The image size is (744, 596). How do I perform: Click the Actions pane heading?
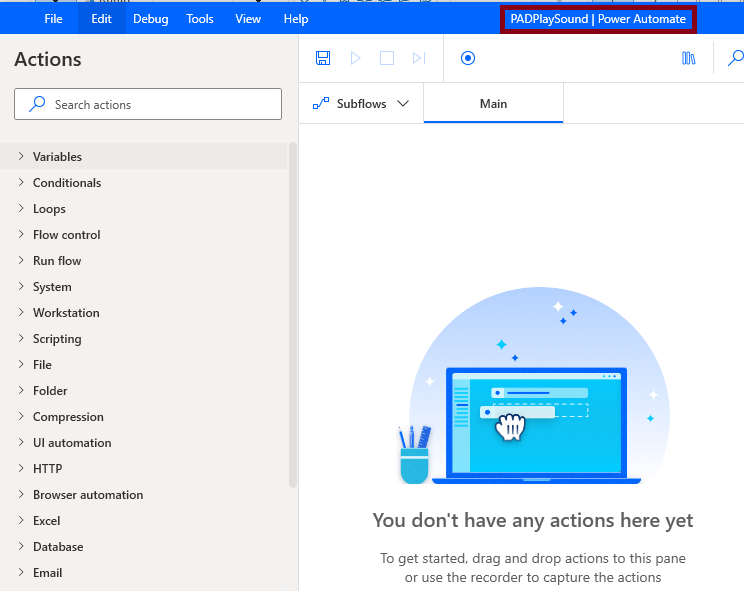coord(48,59)
